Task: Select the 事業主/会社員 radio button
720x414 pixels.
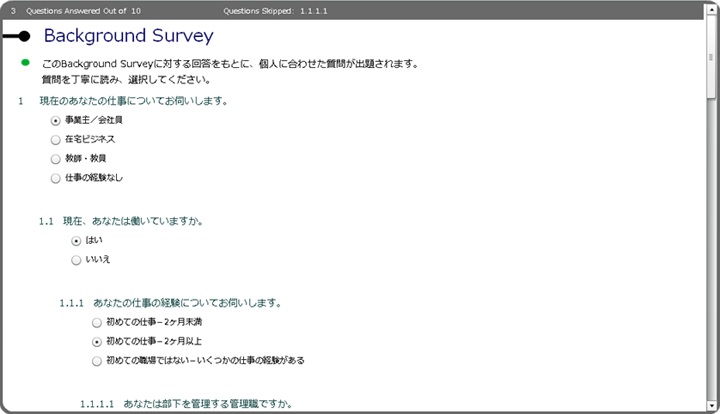Action: (x=56, y=120)
